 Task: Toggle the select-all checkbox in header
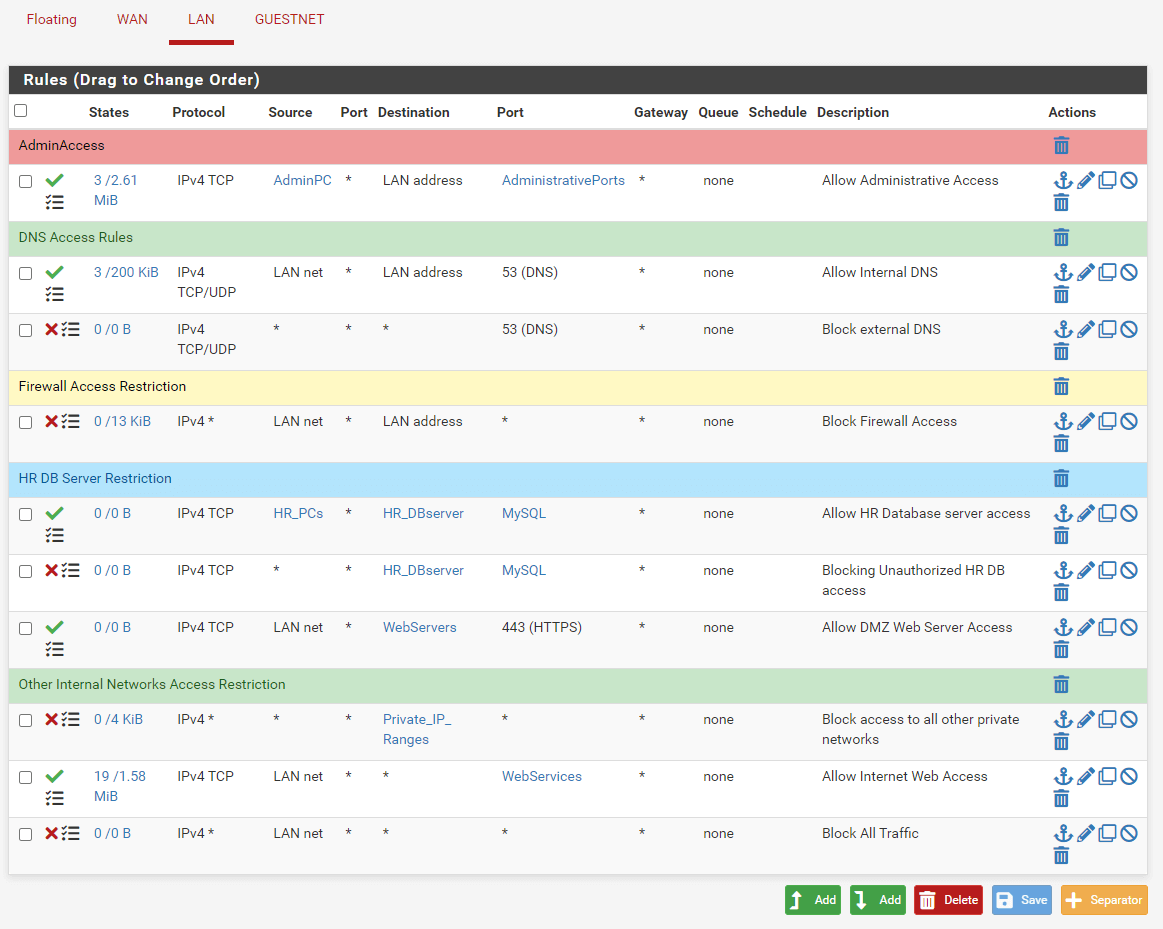click(x=21, y=110)
